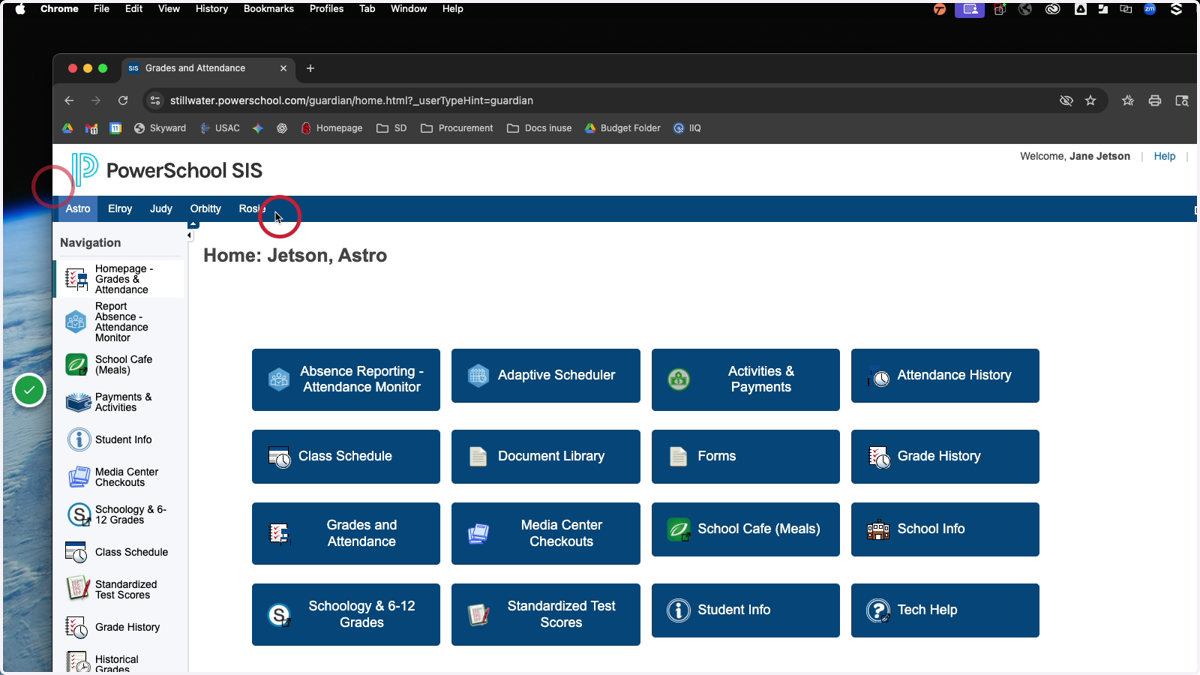
Task: Open the Homepage bookmark
Action: coord(332,128)
